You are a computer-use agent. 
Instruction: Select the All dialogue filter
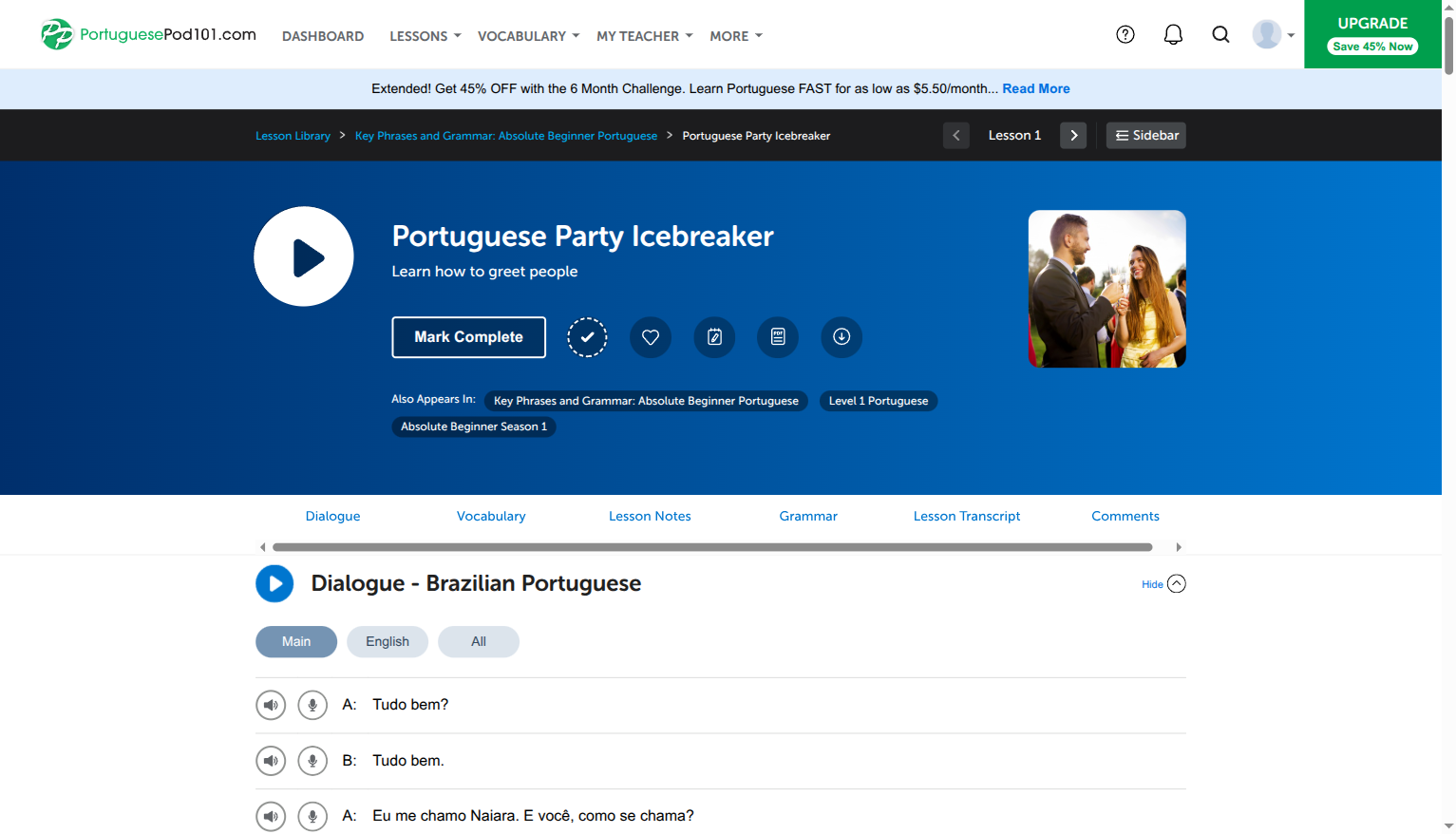click(x=479, y=641)
